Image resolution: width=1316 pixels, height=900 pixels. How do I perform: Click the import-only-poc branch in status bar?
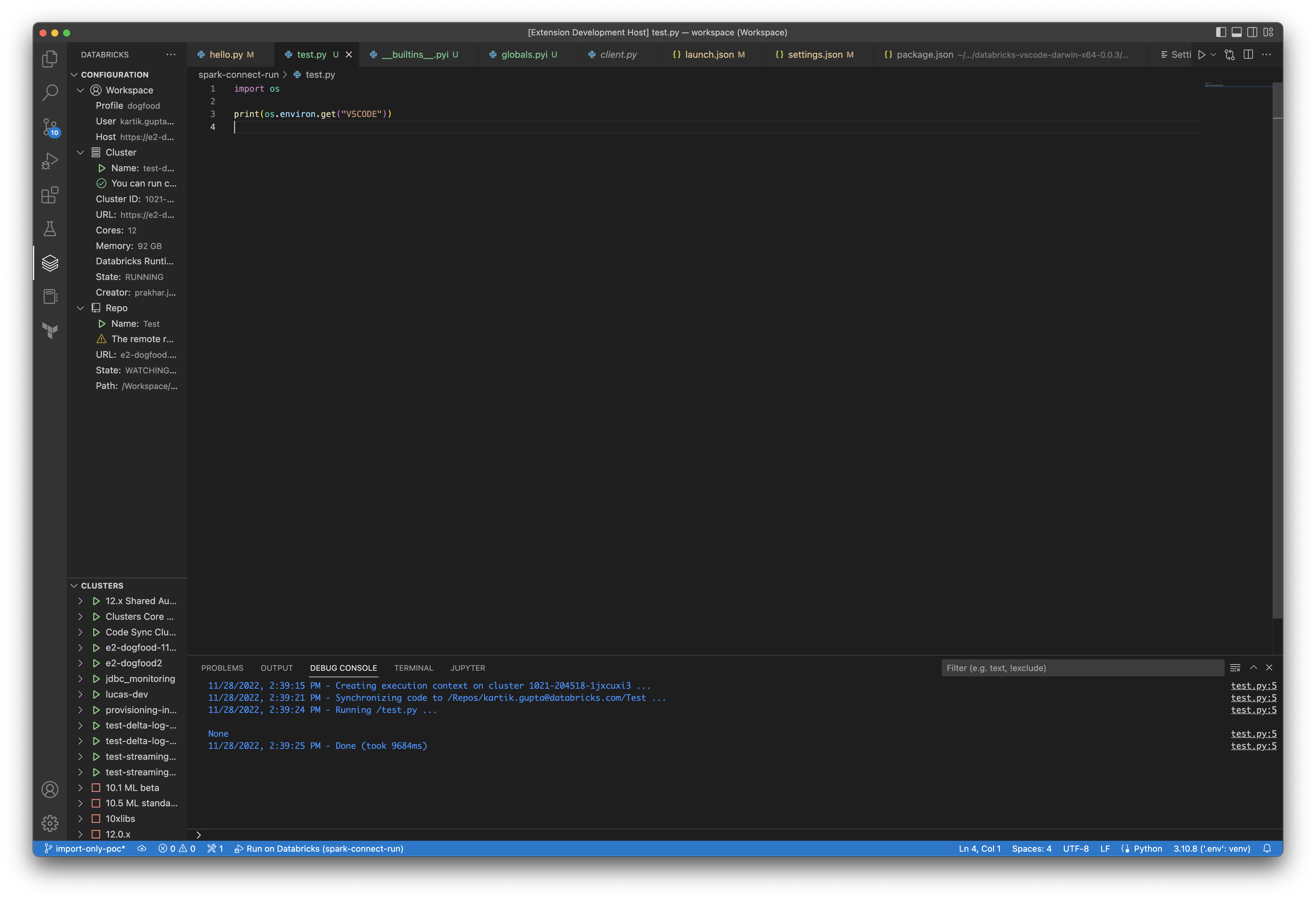(x=85, y=848)
